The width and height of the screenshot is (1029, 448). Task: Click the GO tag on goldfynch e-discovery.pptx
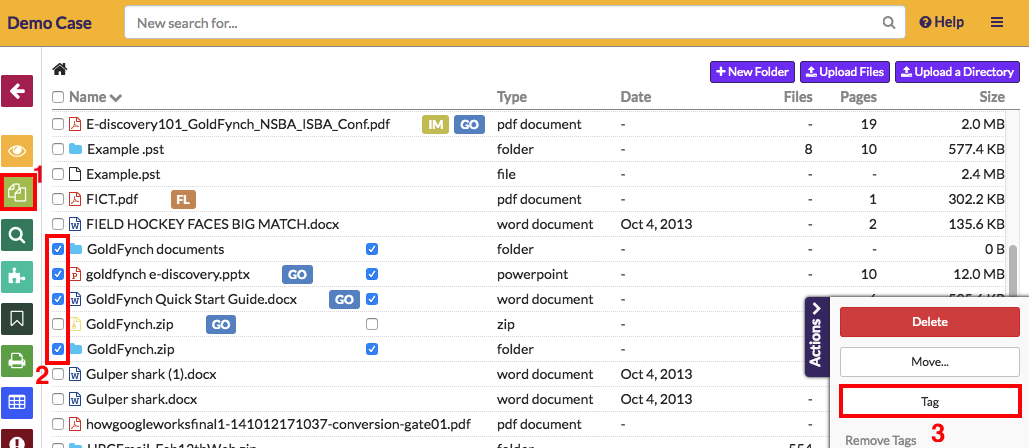pyautogui.click(x=297, y=274)
